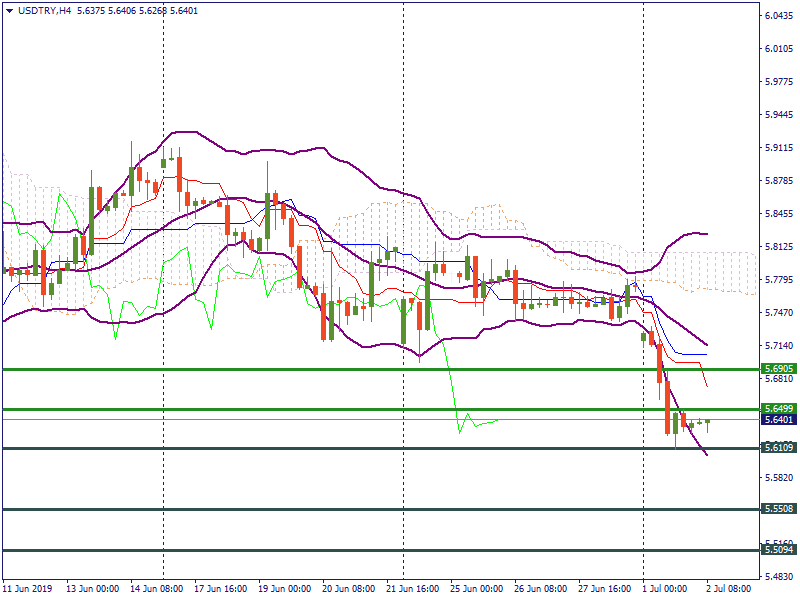Select the 5.6499 green price label
Image resolution: width=800 pixels, height=600 pixels.
pyautogui.click(x=778, y=409)
